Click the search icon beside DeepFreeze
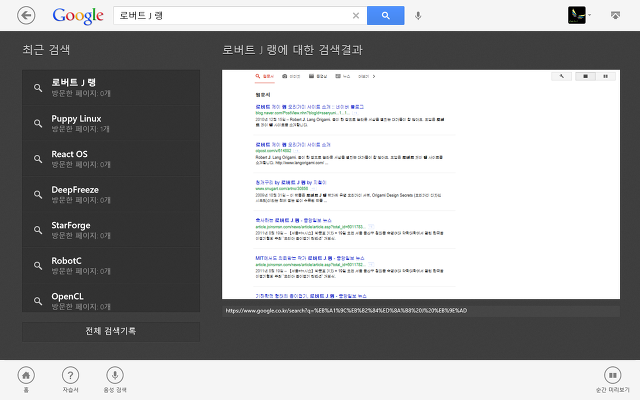Screen dimensions: 640x400 tap(38, 194)
